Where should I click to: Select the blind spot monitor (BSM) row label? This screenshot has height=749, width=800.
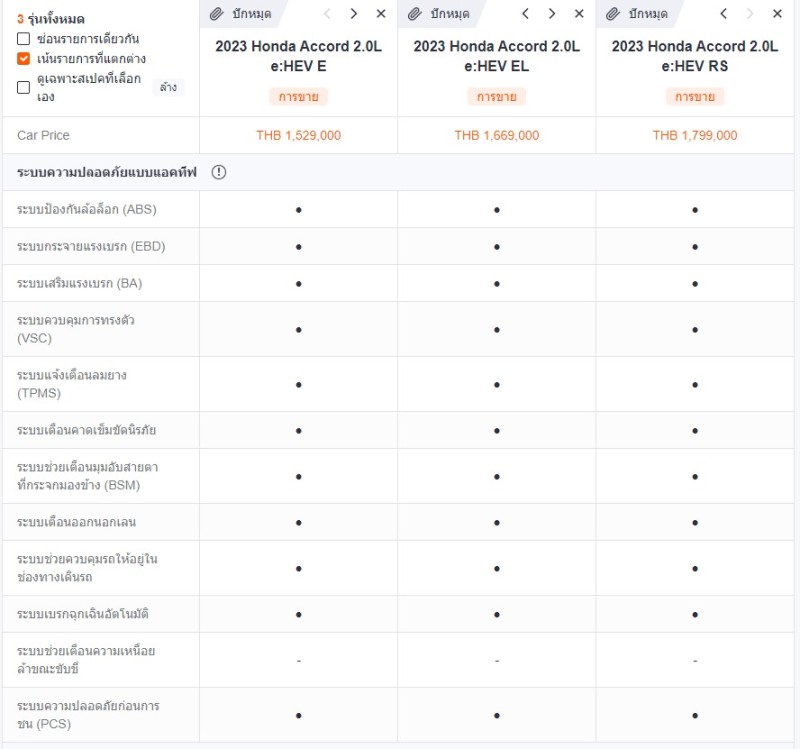click(88, 476)
